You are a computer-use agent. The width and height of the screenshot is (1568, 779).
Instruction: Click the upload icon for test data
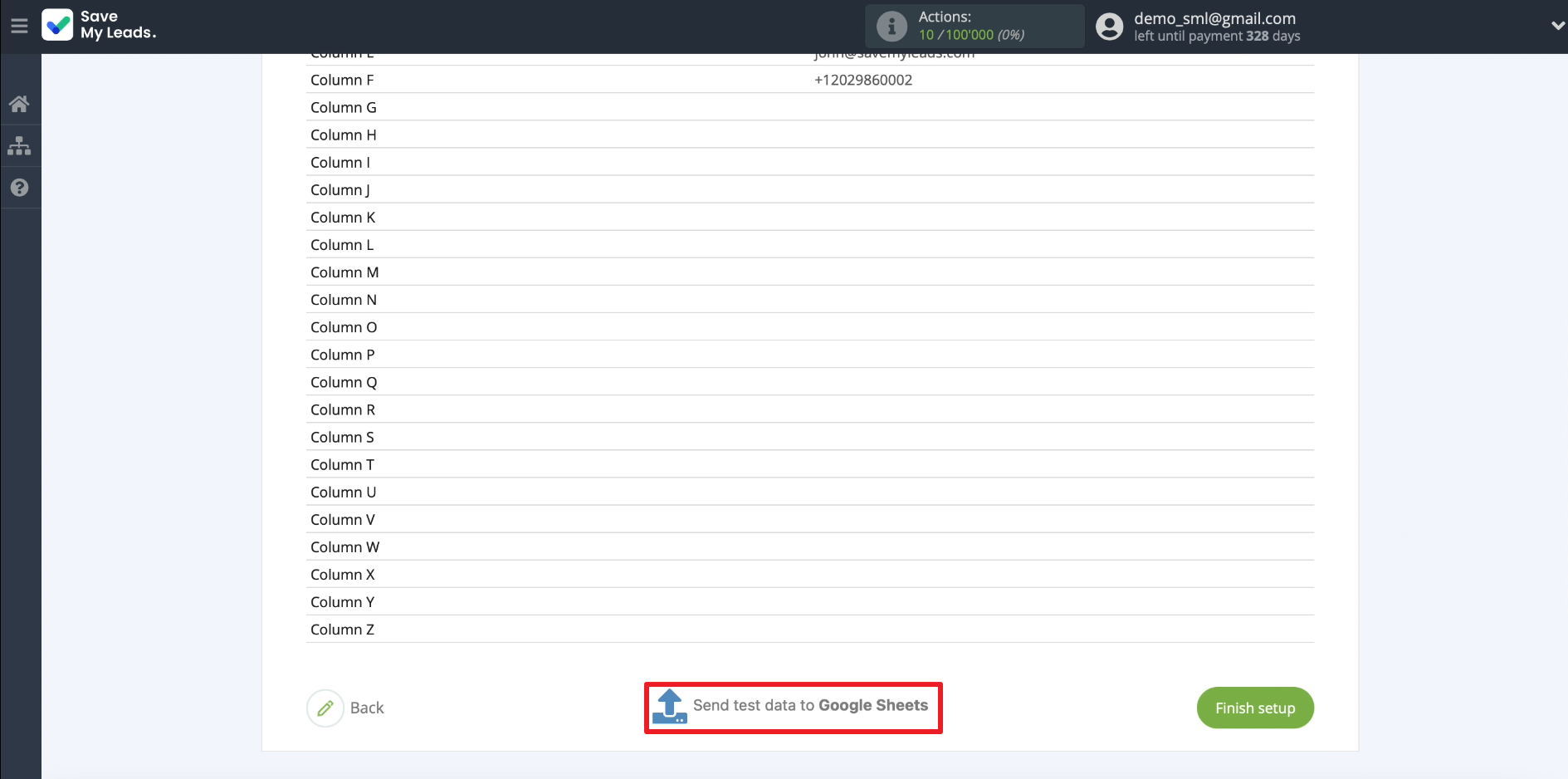(669, 707)
